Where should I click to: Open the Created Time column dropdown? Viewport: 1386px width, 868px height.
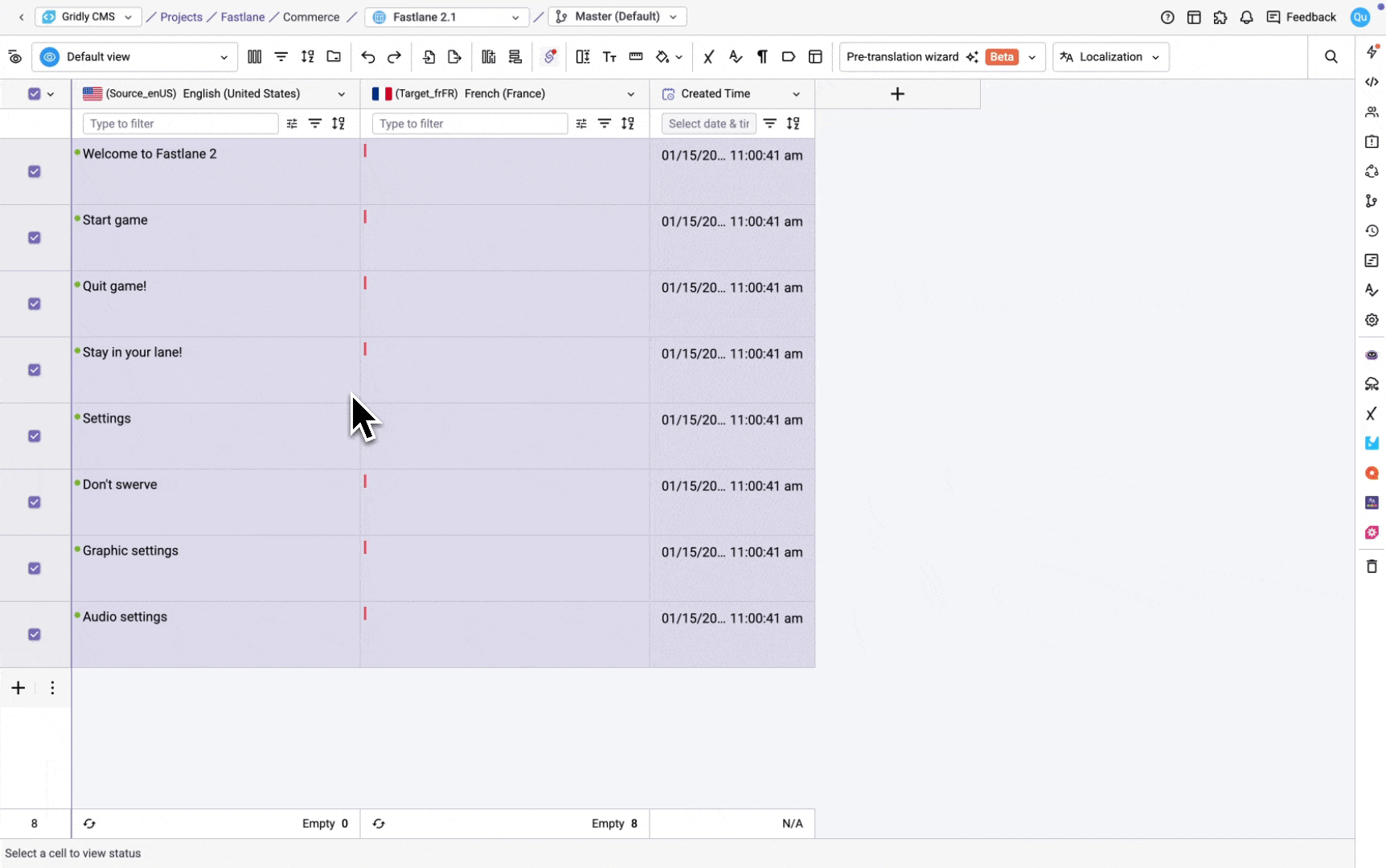point(796,93)
